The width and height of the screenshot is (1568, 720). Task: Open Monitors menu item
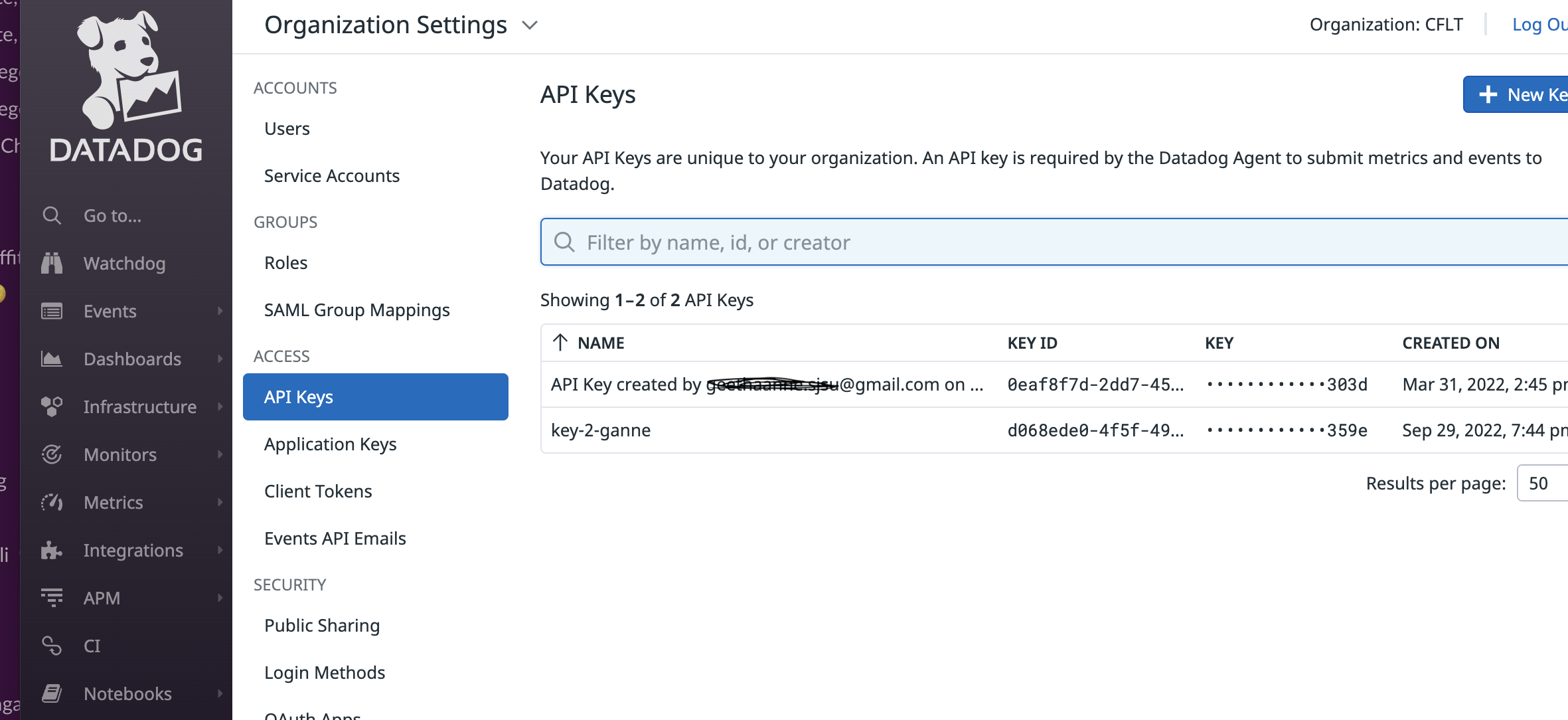[x=120, y=454]
